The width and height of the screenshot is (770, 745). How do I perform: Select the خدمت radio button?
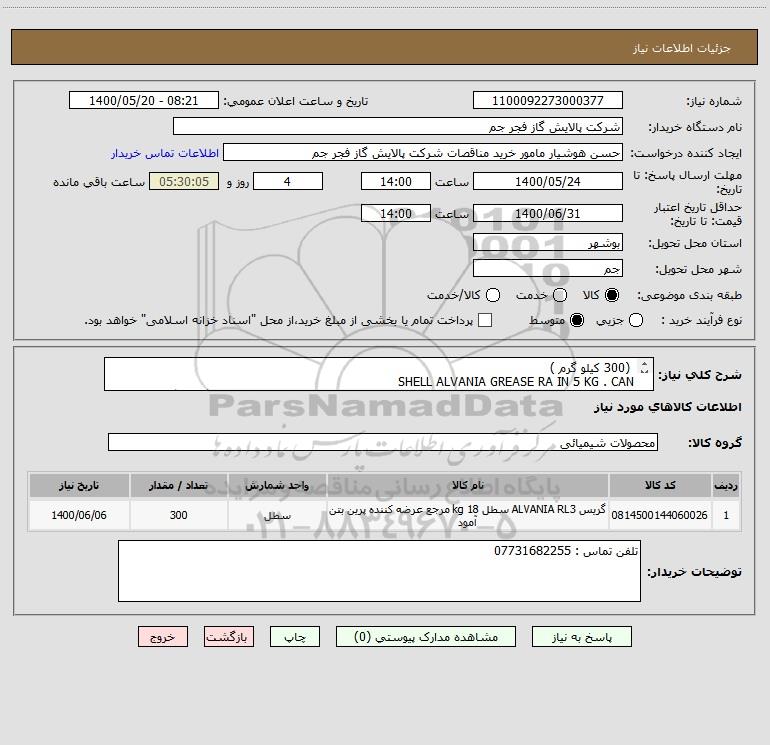tap(560, 295)
